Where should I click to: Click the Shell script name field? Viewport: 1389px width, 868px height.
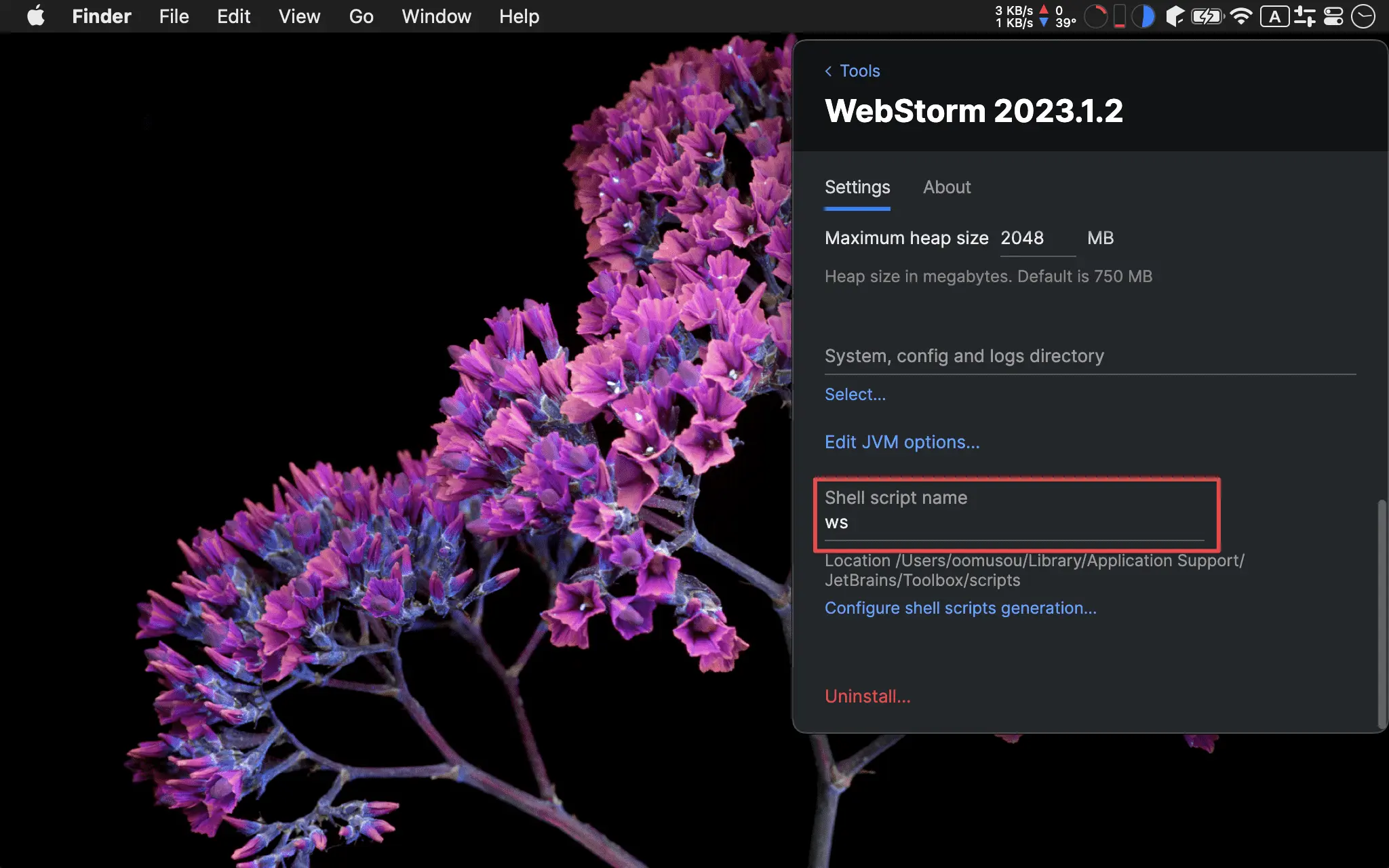1013,524
